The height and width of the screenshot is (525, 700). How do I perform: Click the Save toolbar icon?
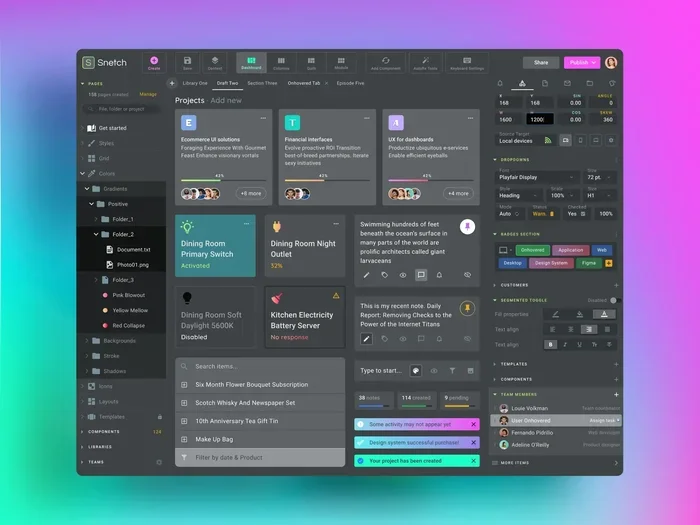click(188, 63)
